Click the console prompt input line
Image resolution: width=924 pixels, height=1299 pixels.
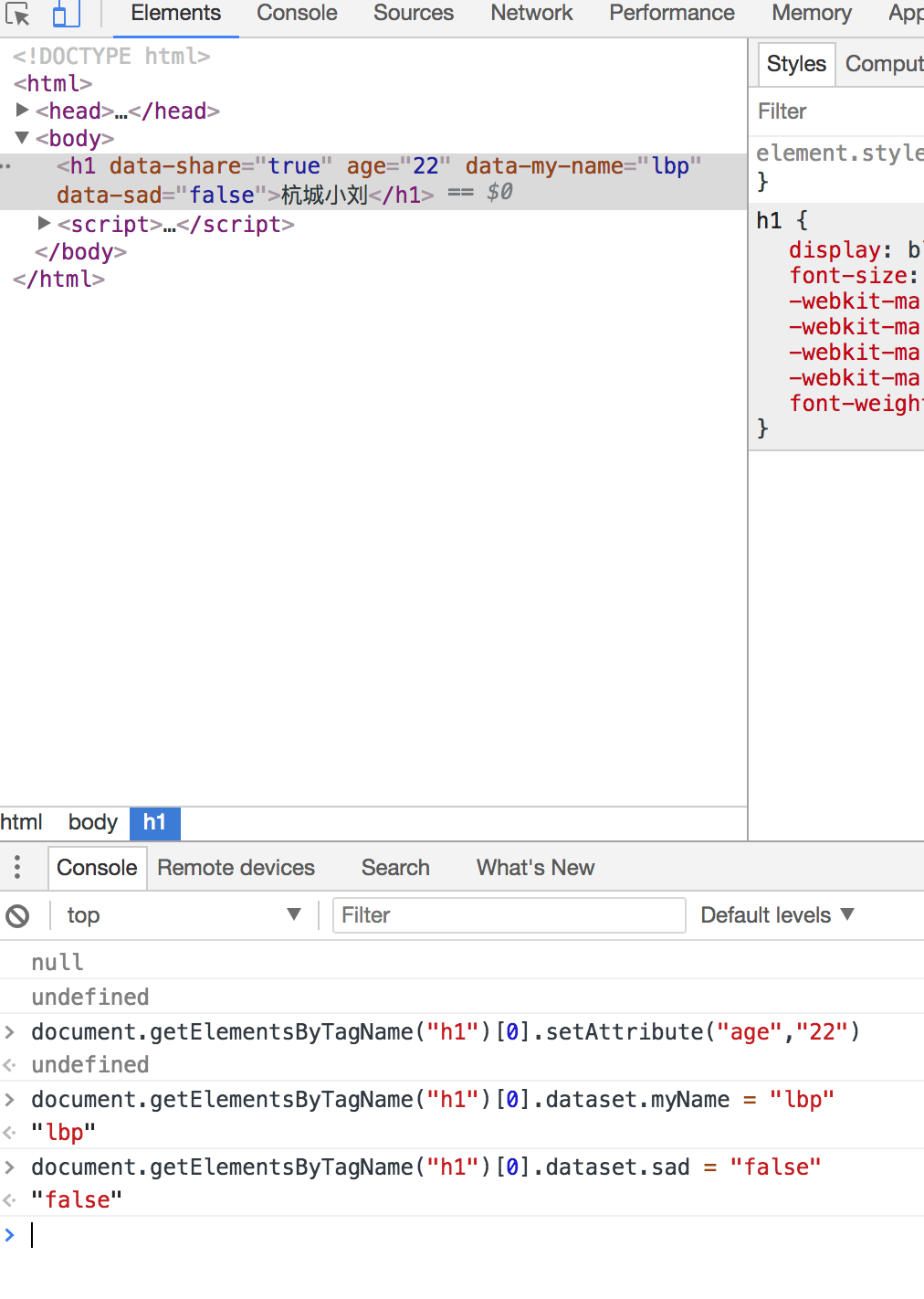pyautogui.click(x=475, y=1235)
